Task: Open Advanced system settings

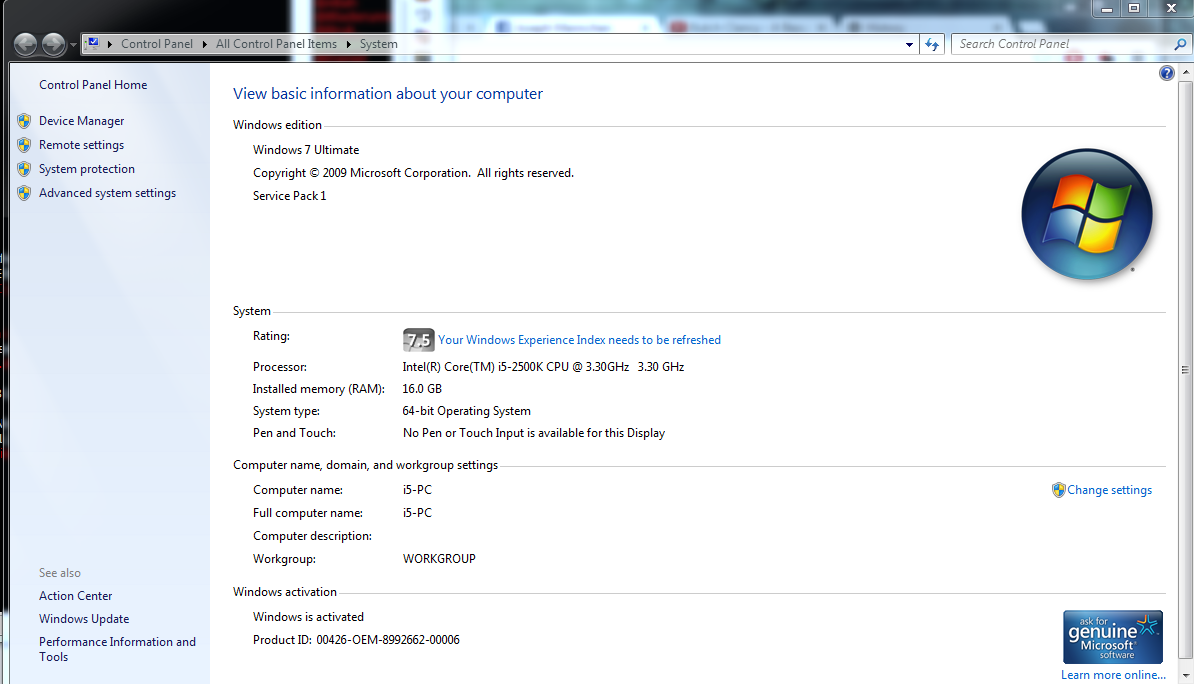Action: [107, 193]
